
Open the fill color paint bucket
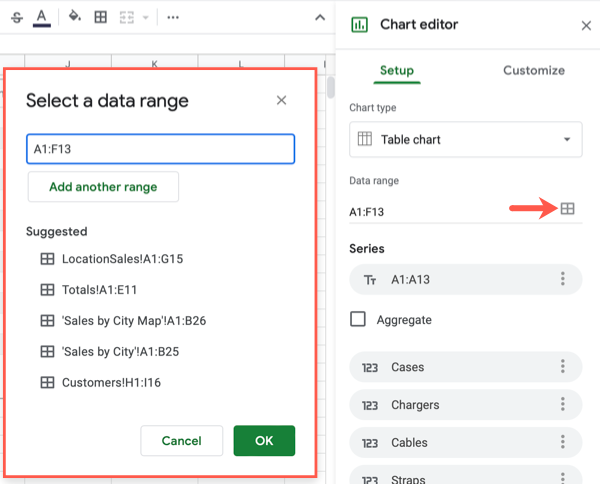coord(75,17)
